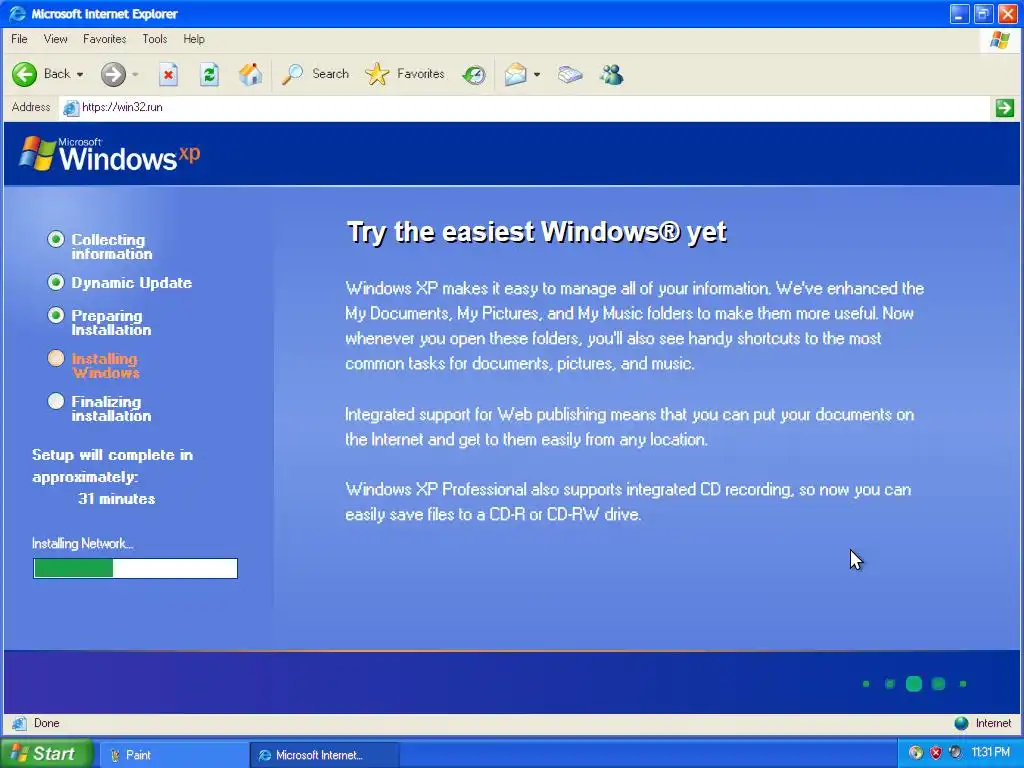Click the orange 'Installing Windows' text
The height and width of the screenshot is (768, 1024).
pyautogui.click(x=106, y=366)
